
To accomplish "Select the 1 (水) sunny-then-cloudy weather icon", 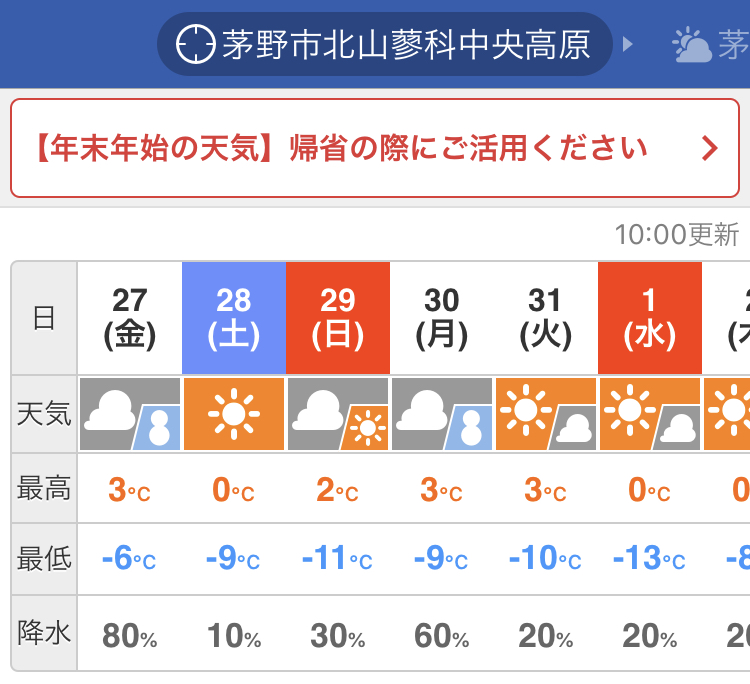I will click(650, 414).
